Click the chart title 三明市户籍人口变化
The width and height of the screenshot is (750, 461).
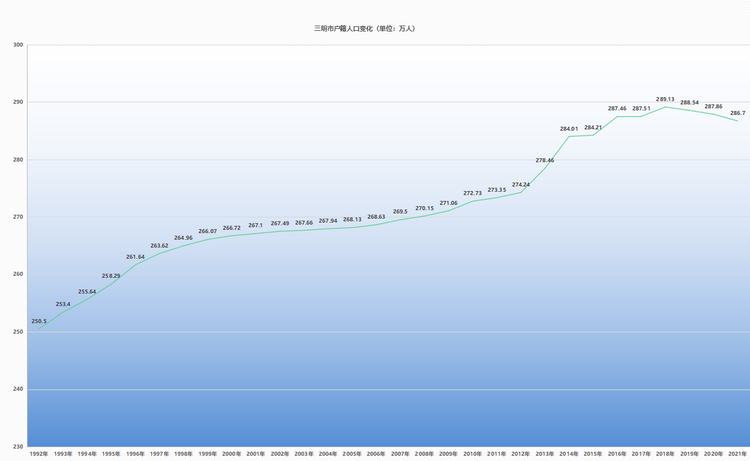tap(365, 28)
